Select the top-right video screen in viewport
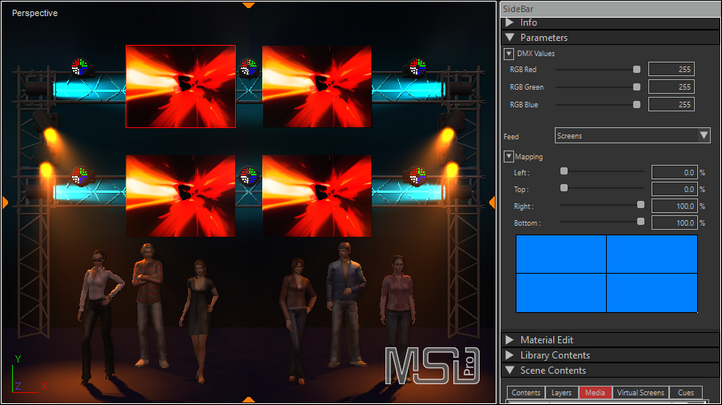The image size is (722, 405). 317,87
